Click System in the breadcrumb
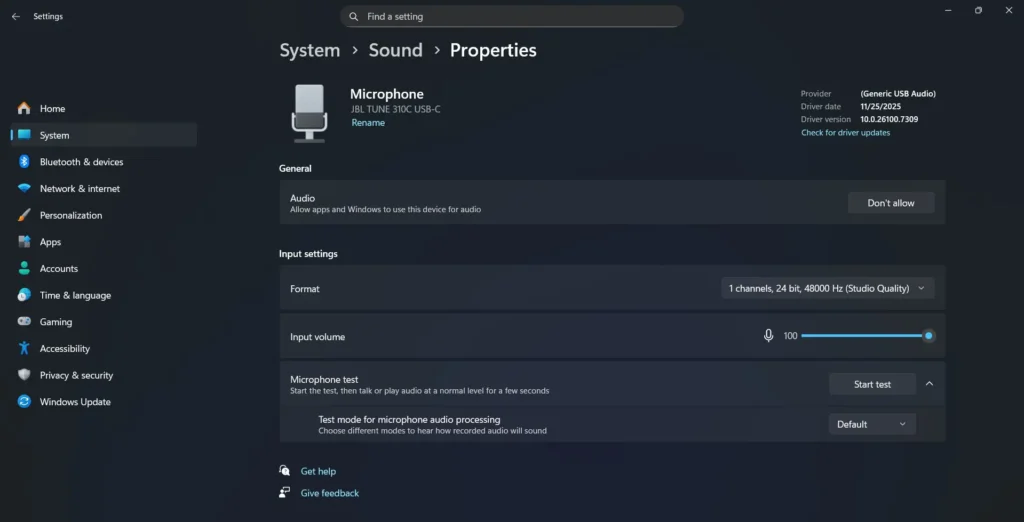 (310, 50)
